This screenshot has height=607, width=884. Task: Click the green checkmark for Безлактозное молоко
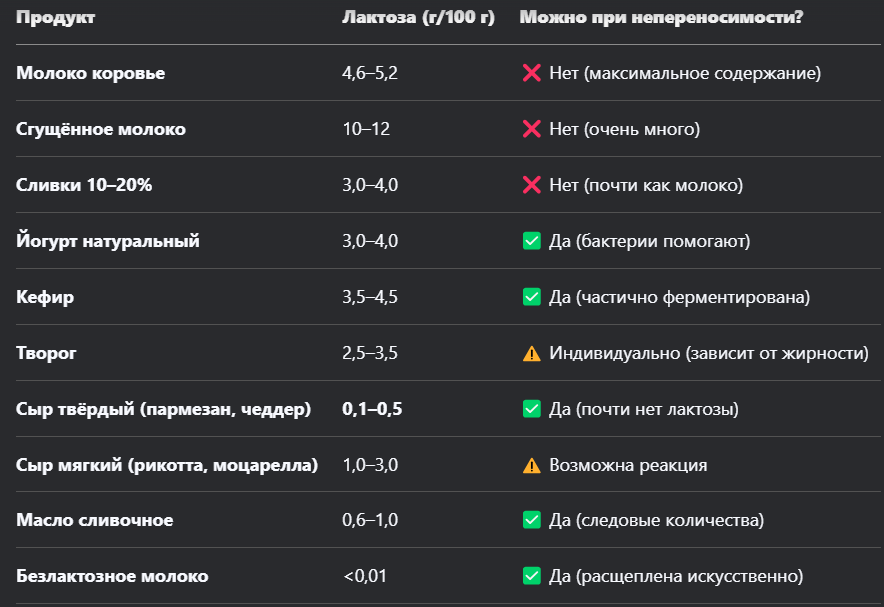531,576
